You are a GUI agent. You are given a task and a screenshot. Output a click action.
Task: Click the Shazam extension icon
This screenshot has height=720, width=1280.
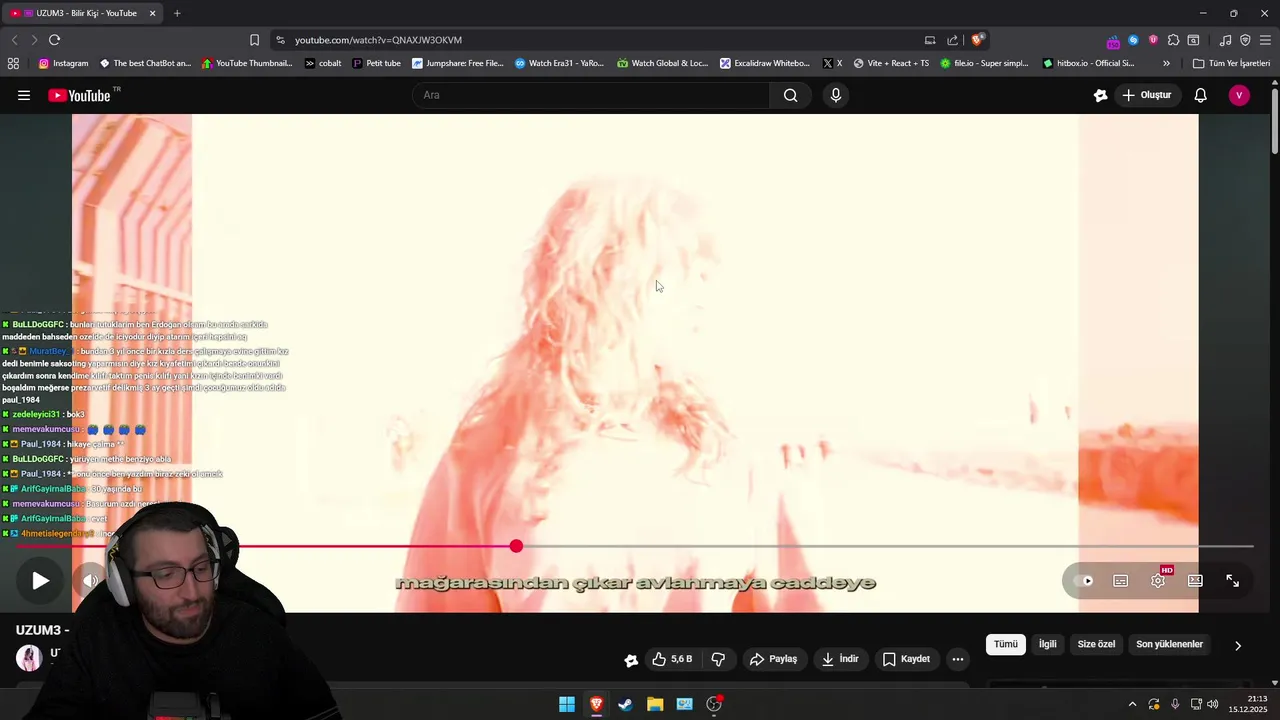(1133, 40)
